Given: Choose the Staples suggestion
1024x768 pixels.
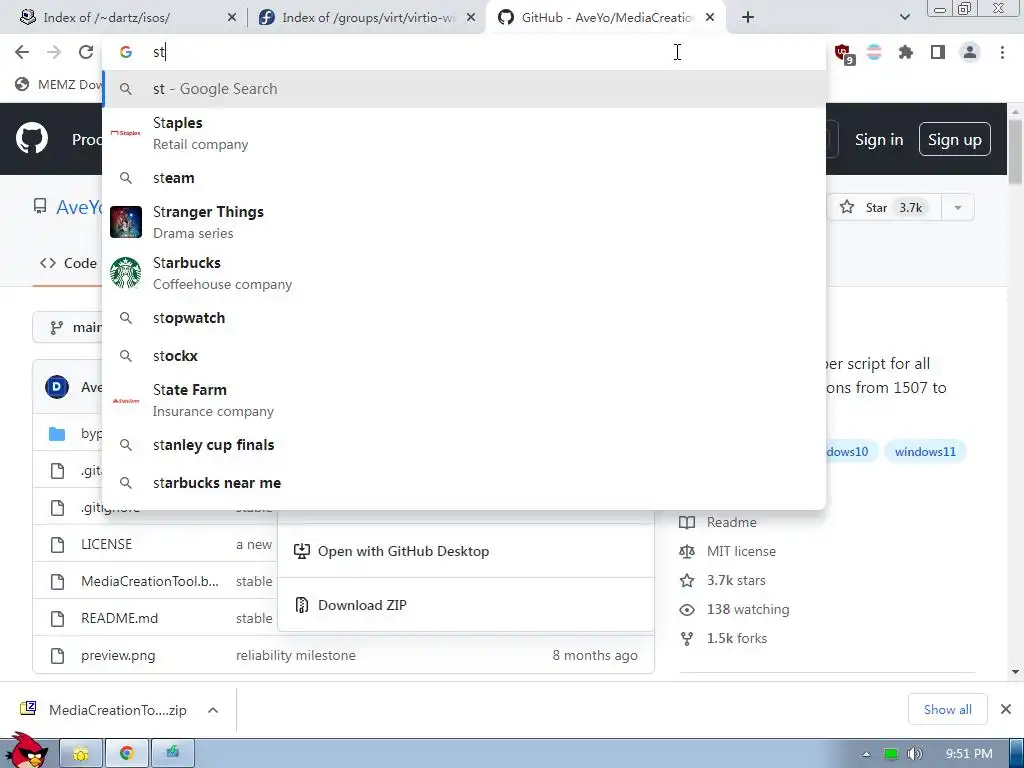Looking at the screenshot, I should click(464, 133).
